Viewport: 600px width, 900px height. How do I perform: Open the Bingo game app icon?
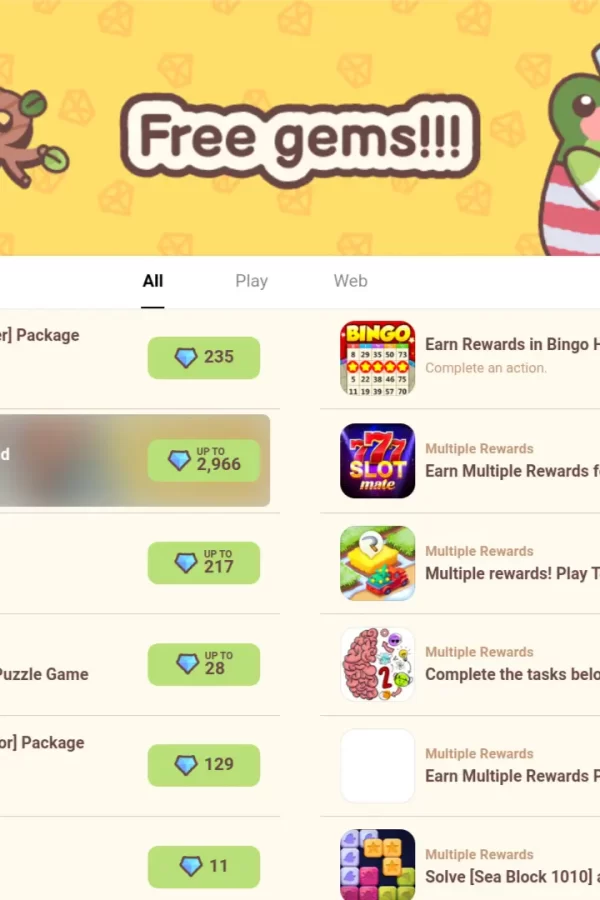[x=377, y=358]
